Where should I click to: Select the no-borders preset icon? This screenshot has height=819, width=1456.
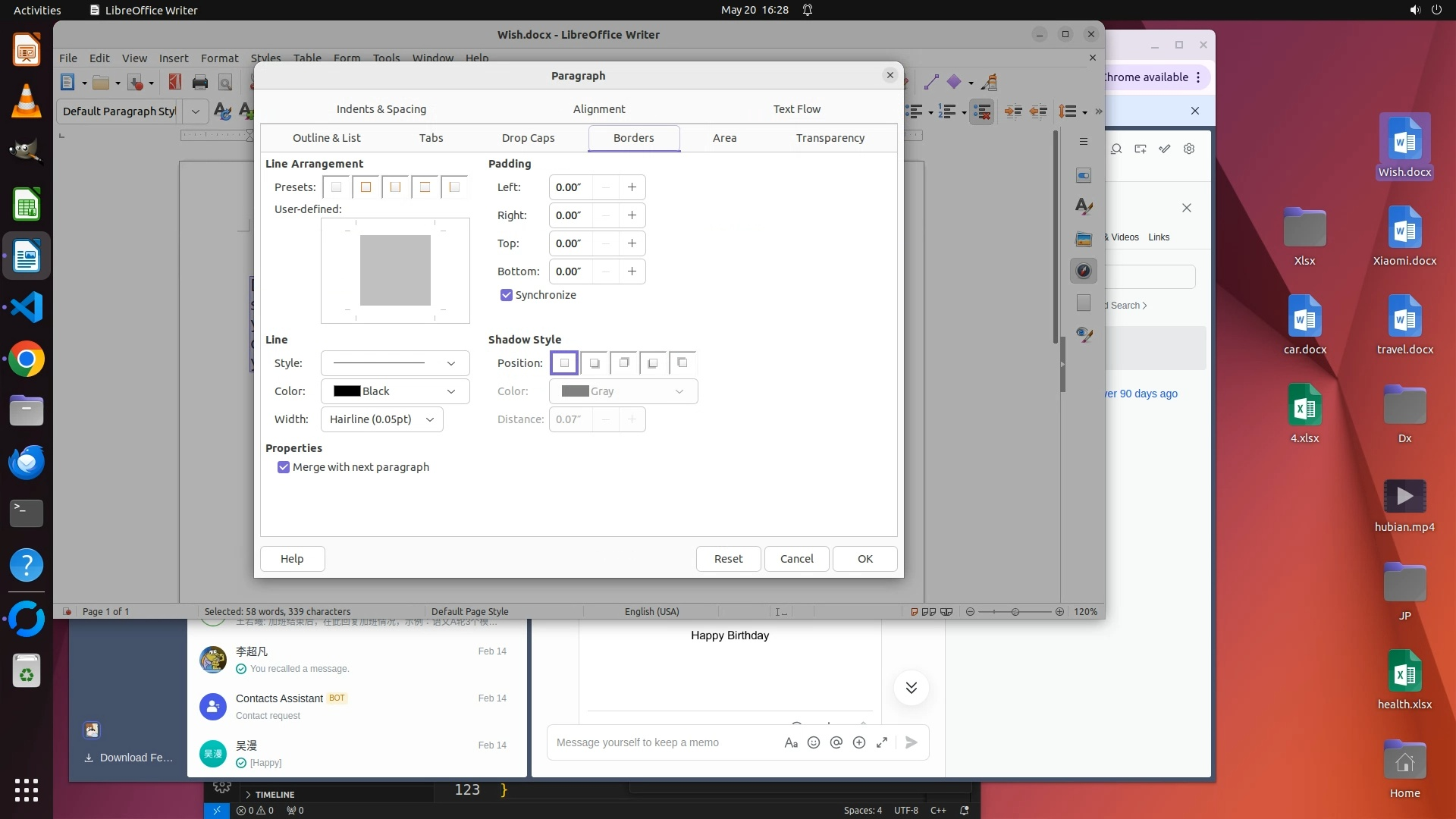click(x=336, y=187)
